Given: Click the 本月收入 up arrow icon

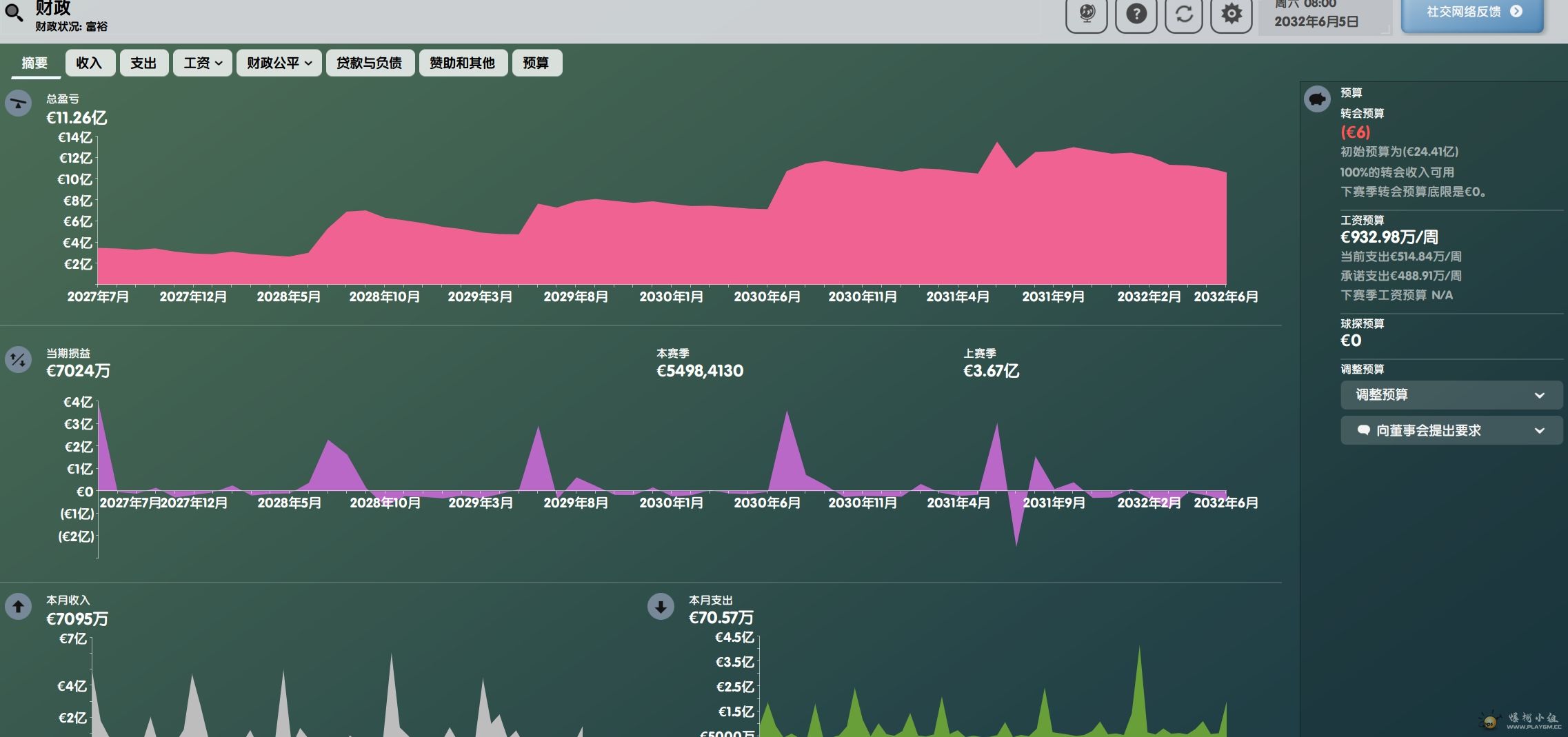Looking at the screenshot, I should click(19, 607).
